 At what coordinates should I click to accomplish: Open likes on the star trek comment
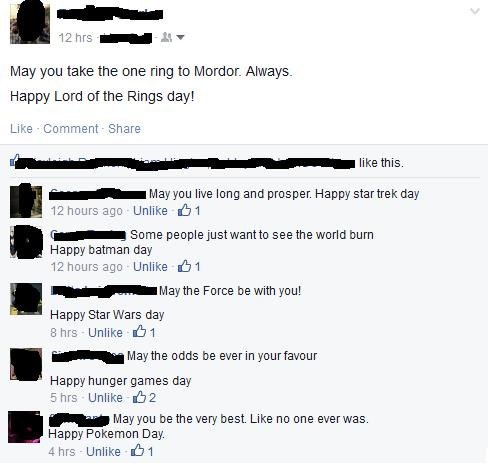coord(189,210)
